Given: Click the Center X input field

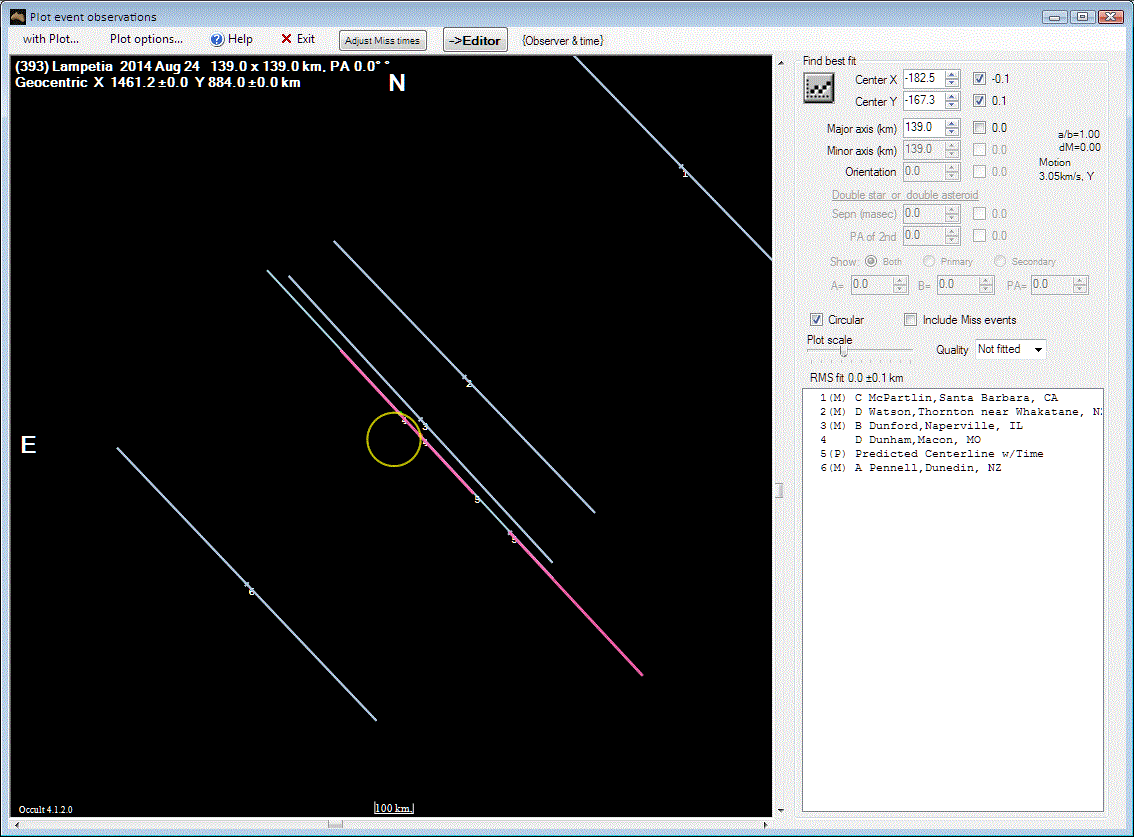Looking at the screenshot, I should pos(924,78).
